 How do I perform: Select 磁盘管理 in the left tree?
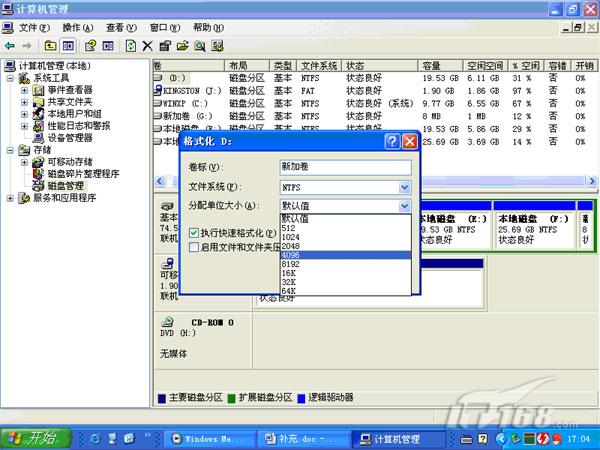click(66, 186)
